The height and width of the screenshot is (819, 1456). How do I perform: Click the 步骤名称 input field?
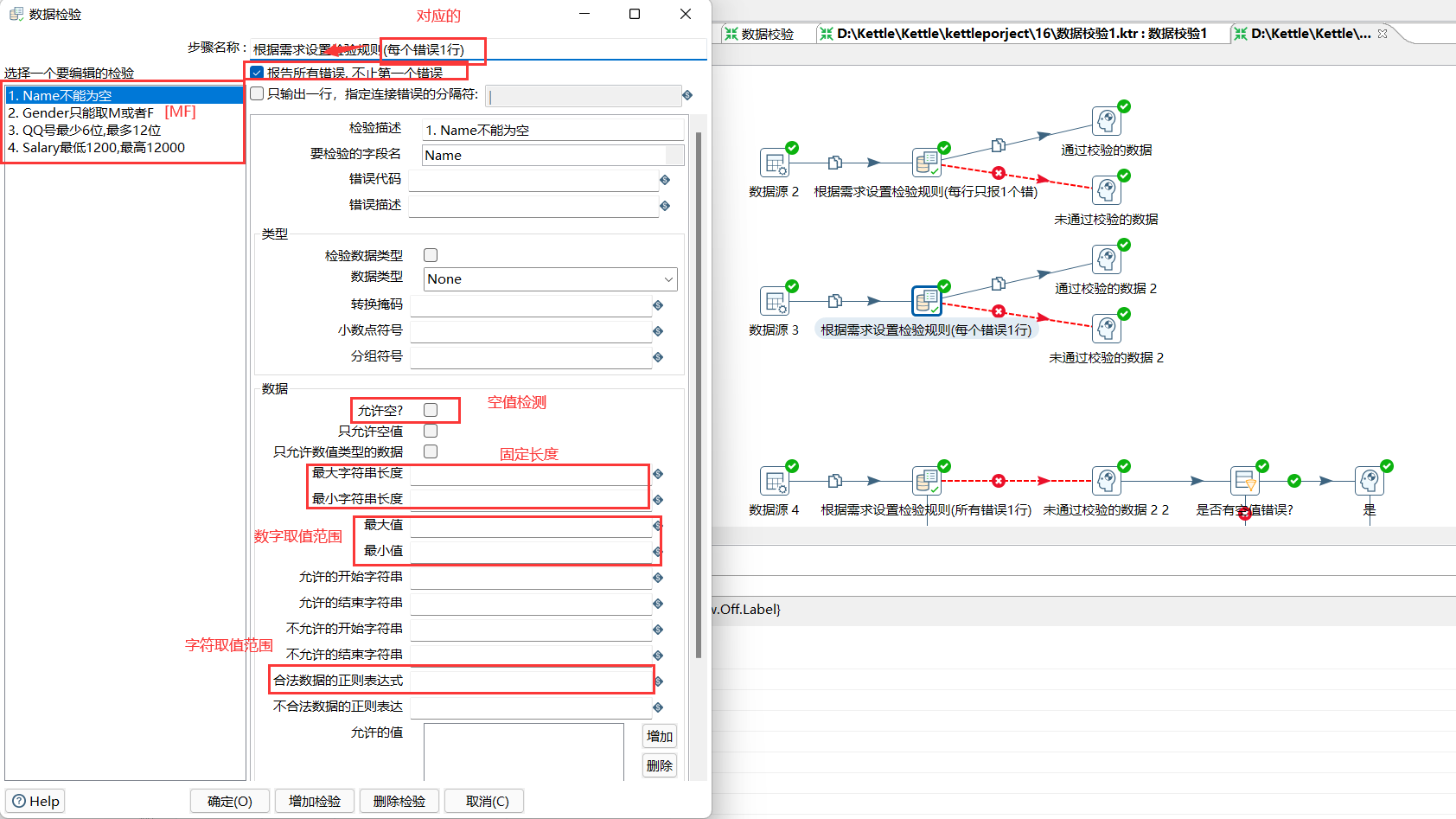coord(478,49)
